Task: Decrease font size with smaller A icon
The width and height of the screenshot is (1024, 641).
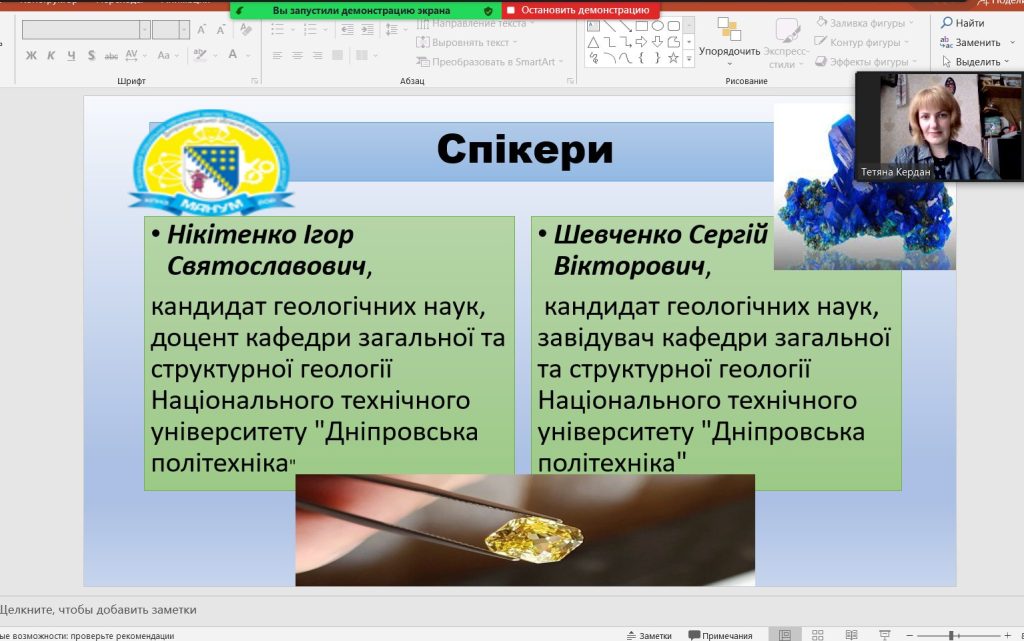Action: (x=221, y=29)
